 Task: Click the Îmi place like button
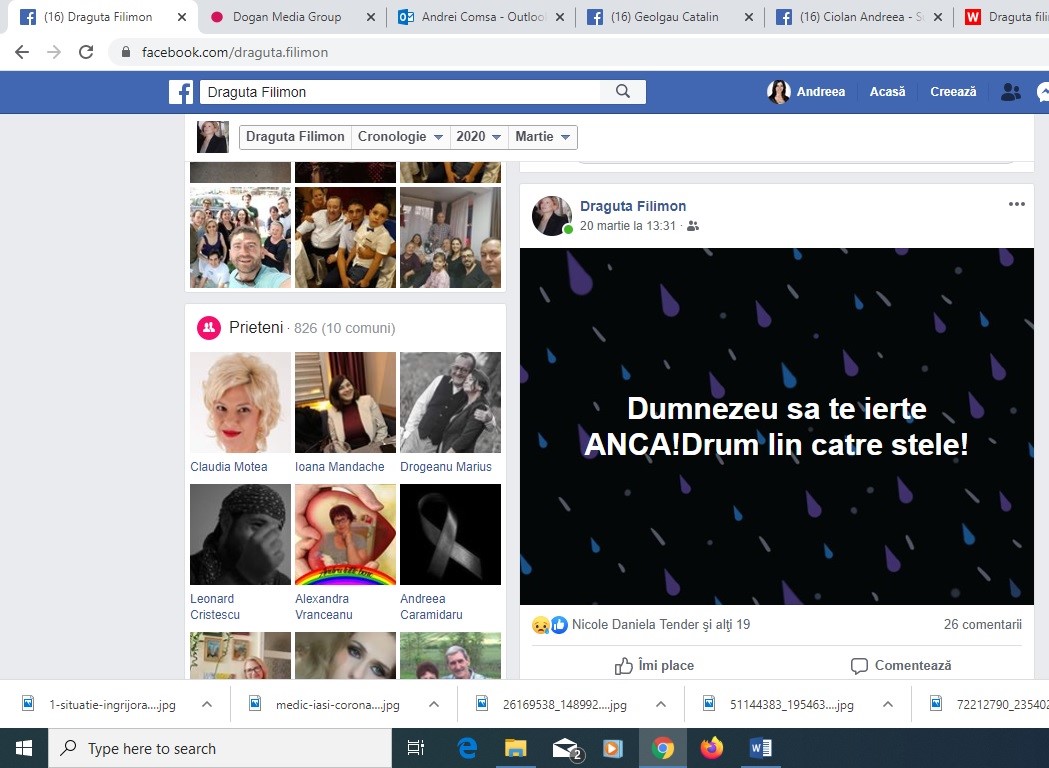point(655,665)
